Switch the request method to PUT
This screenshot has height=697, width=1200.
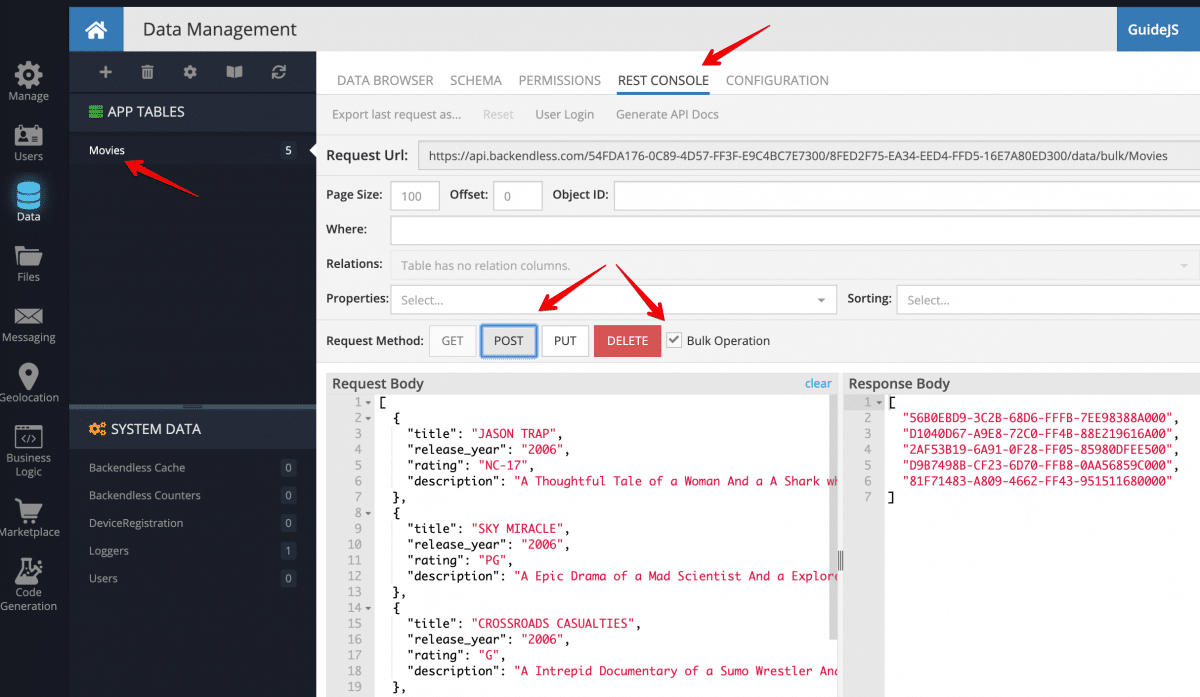(x=565, y=340)
